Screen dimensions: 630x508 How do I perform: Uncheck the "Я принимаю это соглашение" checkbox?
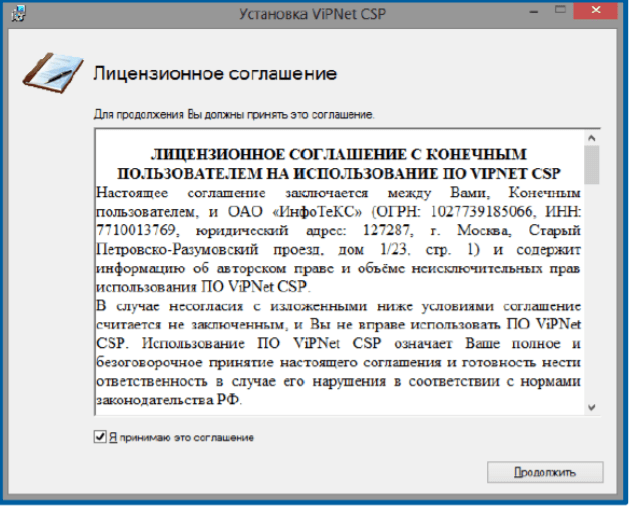[x=100, y=436]
